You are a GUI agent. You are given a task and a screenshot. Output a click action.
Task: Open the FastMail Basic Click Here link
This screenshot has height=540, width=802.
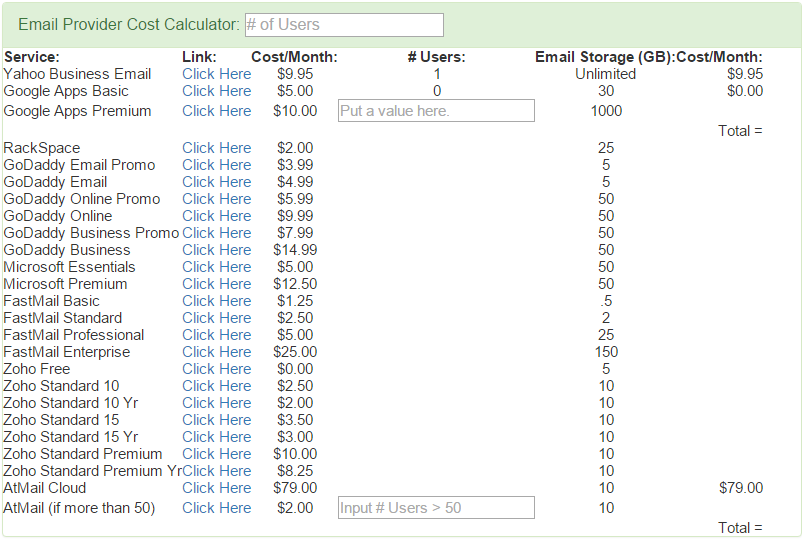217,301
